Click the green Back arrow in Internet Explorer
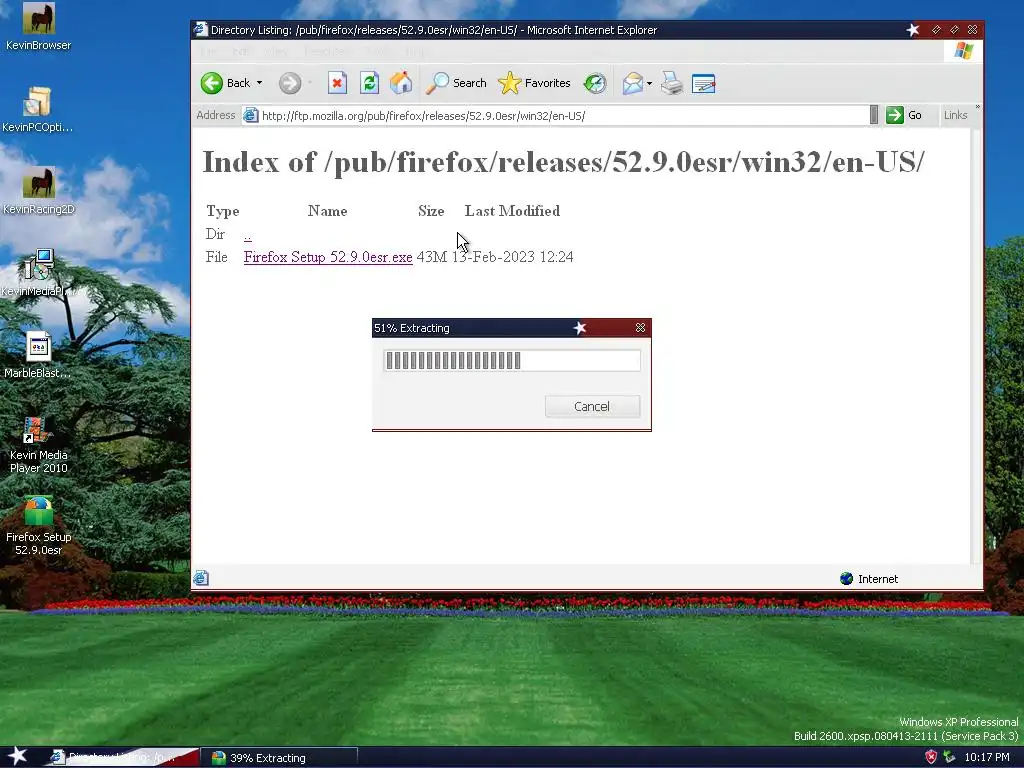This screenshot has width=1024, height=768. (212, 83)
